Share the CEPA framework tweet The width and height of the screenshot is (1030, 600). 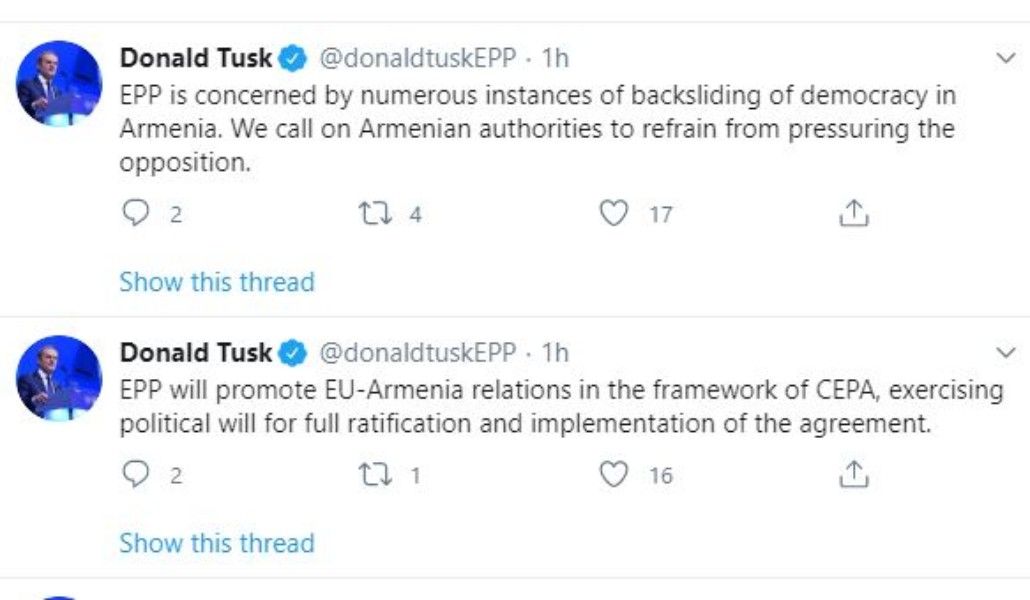tap(853, 475)
